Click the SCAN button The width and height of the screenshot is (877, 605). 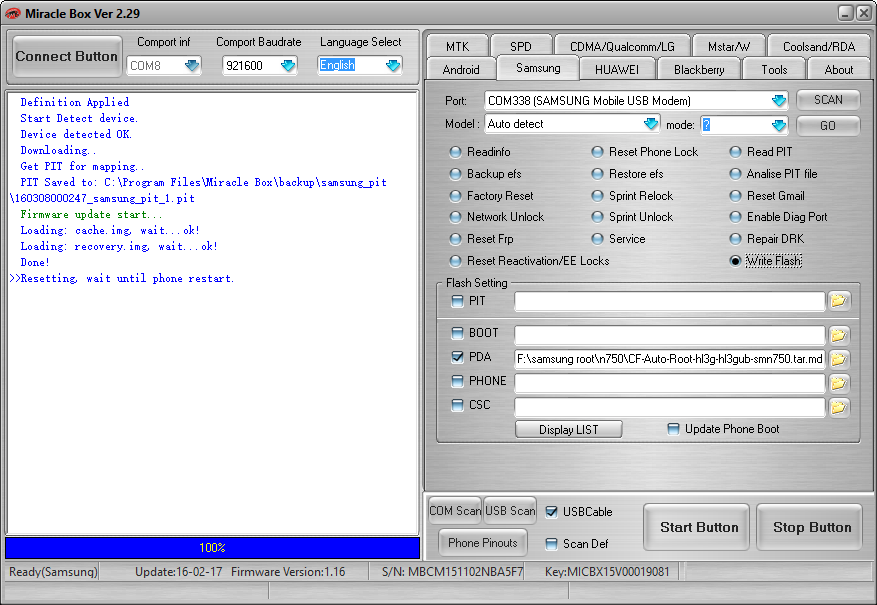[828, 100]
